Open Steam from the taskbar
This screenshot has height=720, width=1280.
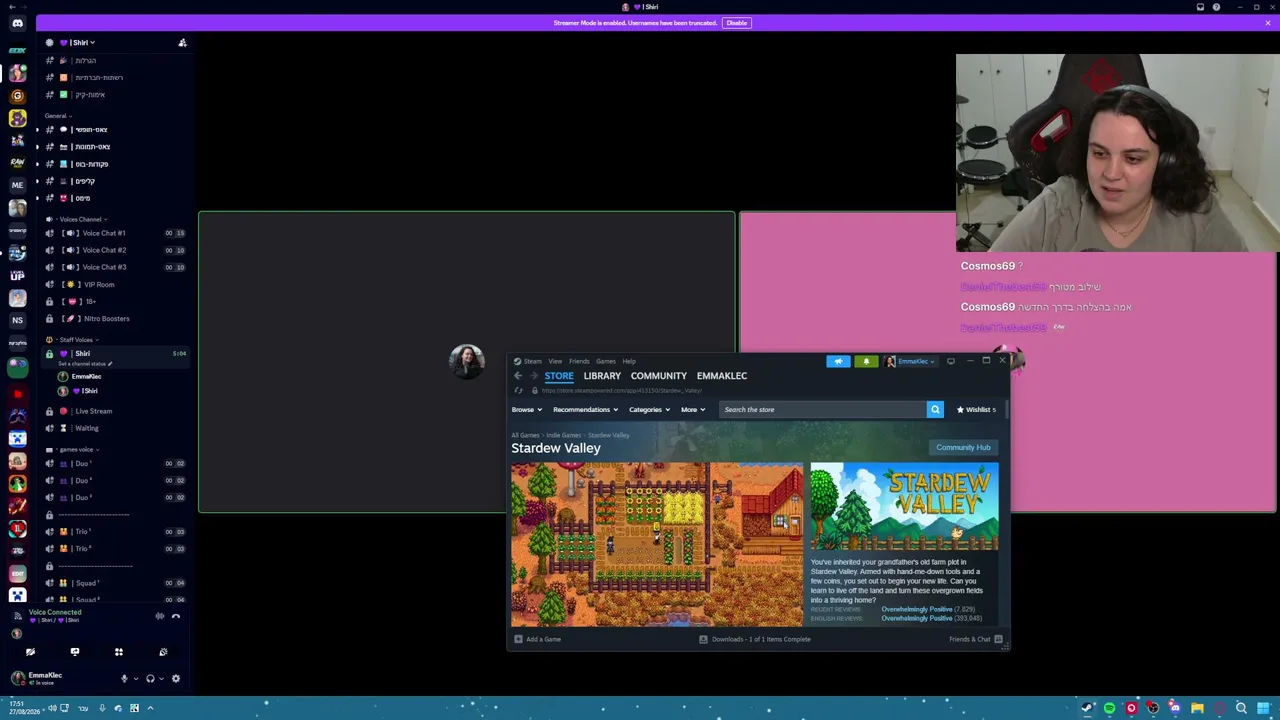pos(1087,708)
